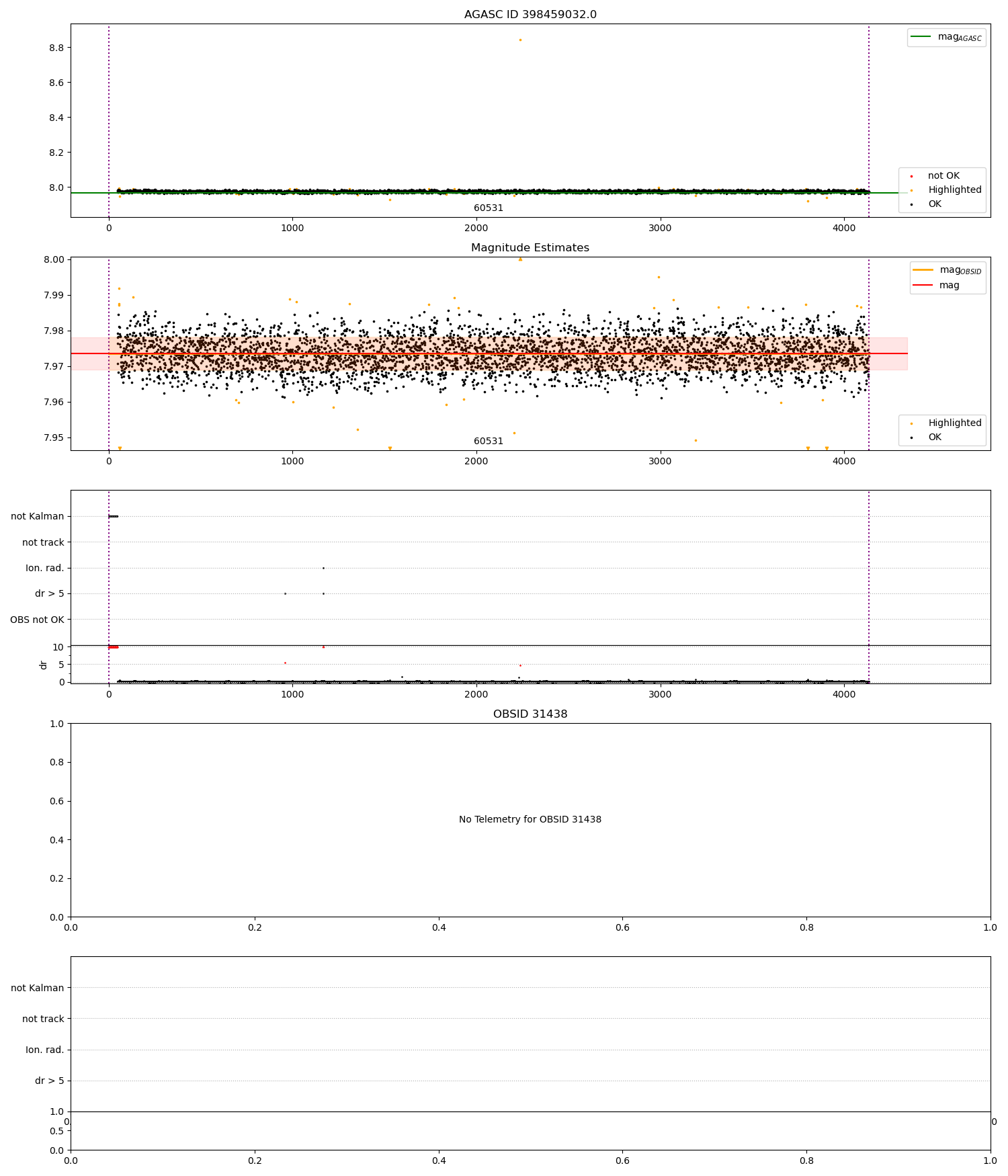Click the 'OK' entry in Magnitude Estimates legend
Image resolution: width=1008 pixels, height=1176 pixels.
pos(935,437)
